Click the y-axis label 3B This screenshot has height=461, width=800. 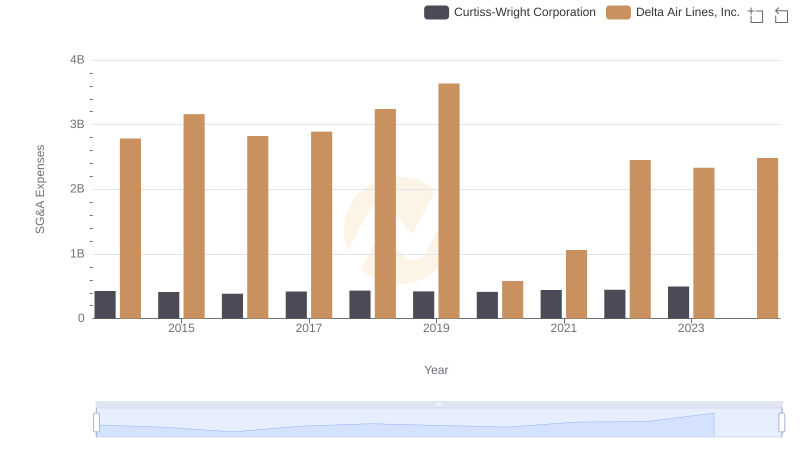[x=77, y=124]
